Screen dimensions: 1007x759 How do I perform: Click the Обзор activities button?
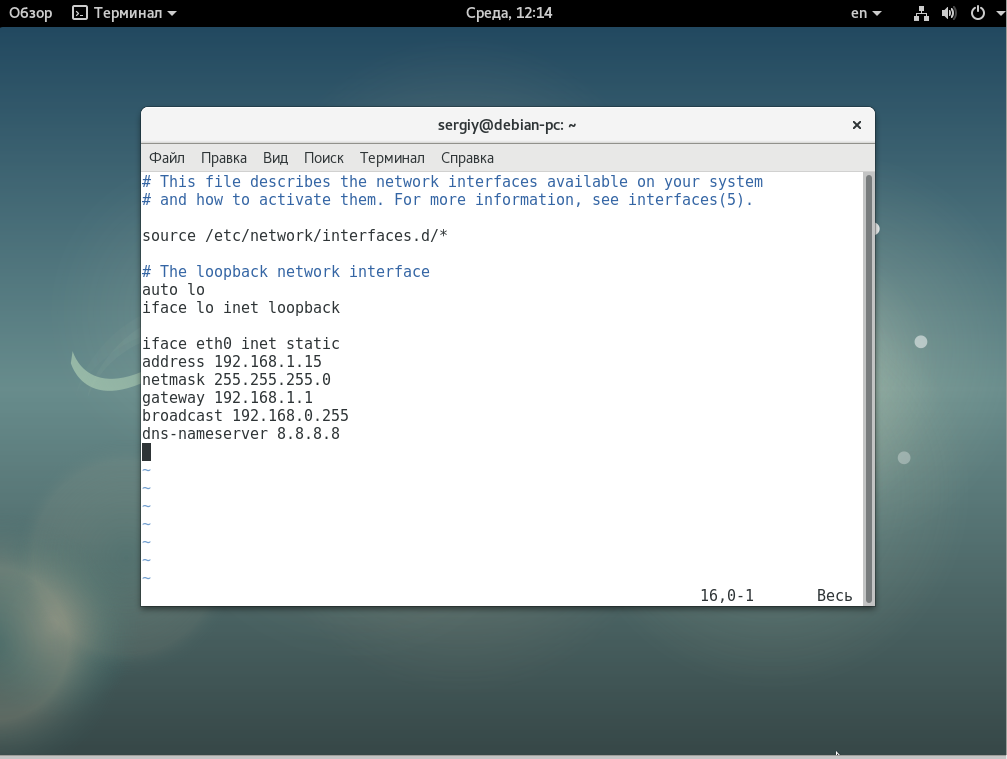[30, 13]
